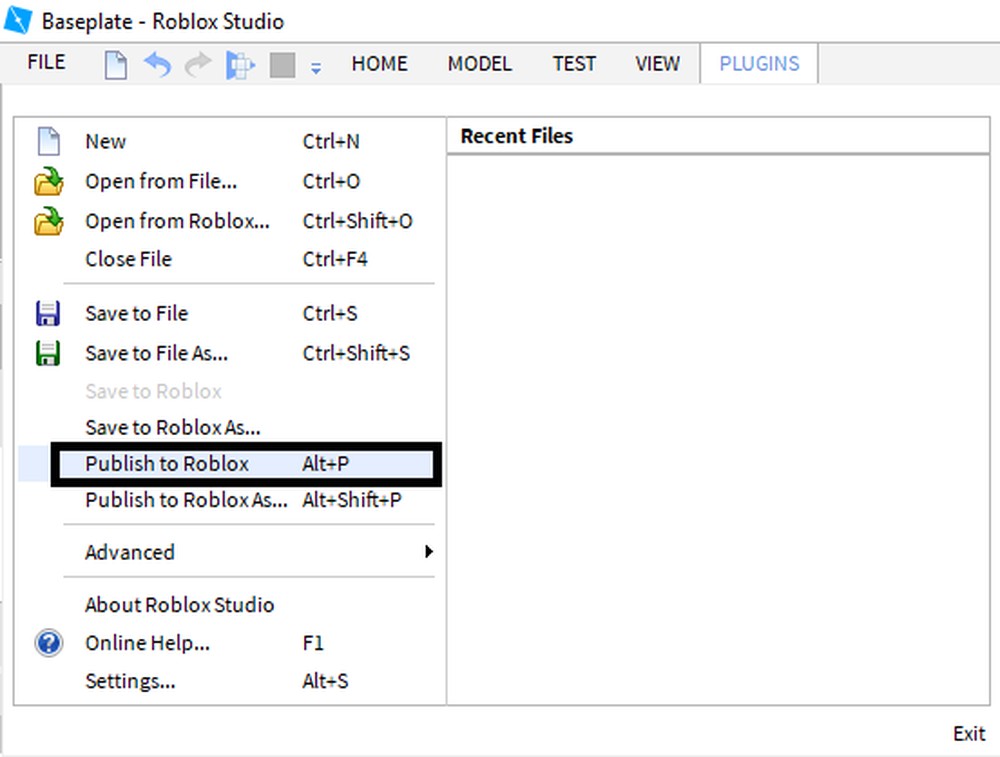Click the Play test icon in quick access toolbar
1000x757 pixels.
point(239,63)
